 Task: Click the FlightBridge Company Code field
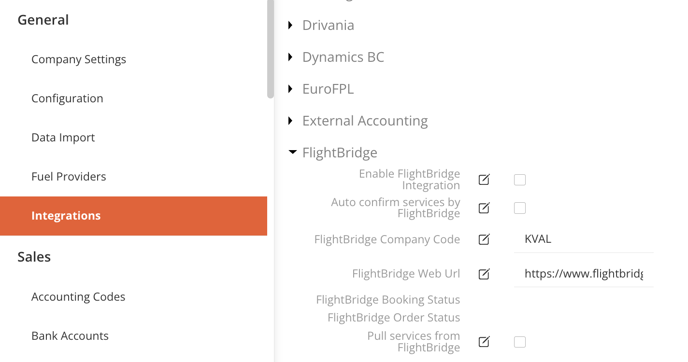584,239
